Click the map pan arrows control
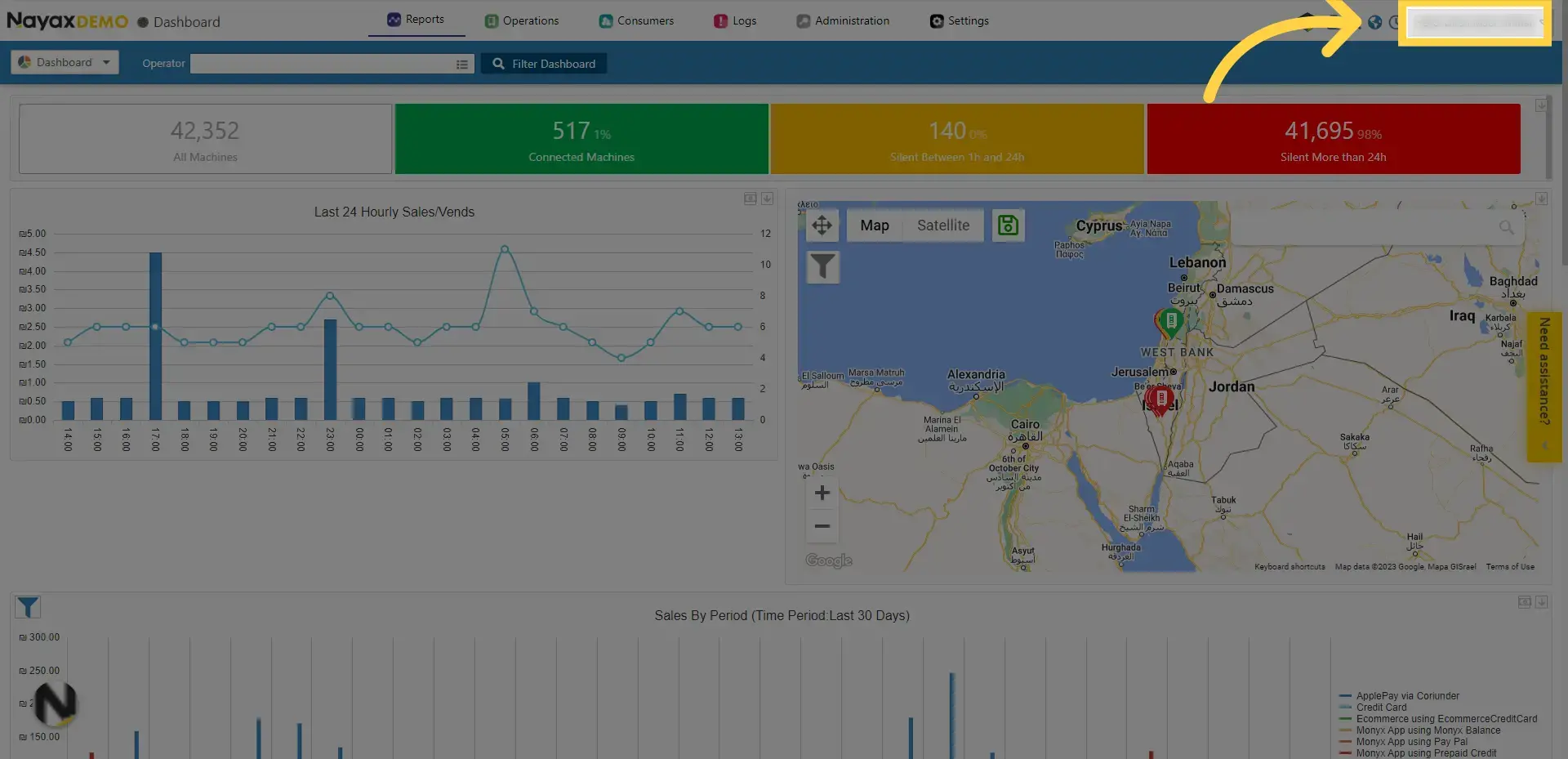The image size is (1568, 759). 822,225
